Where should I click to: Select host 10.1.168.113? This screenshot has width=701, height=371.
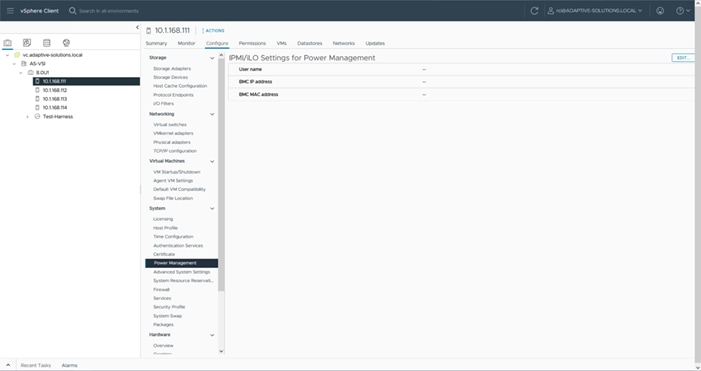coord(55,99)
